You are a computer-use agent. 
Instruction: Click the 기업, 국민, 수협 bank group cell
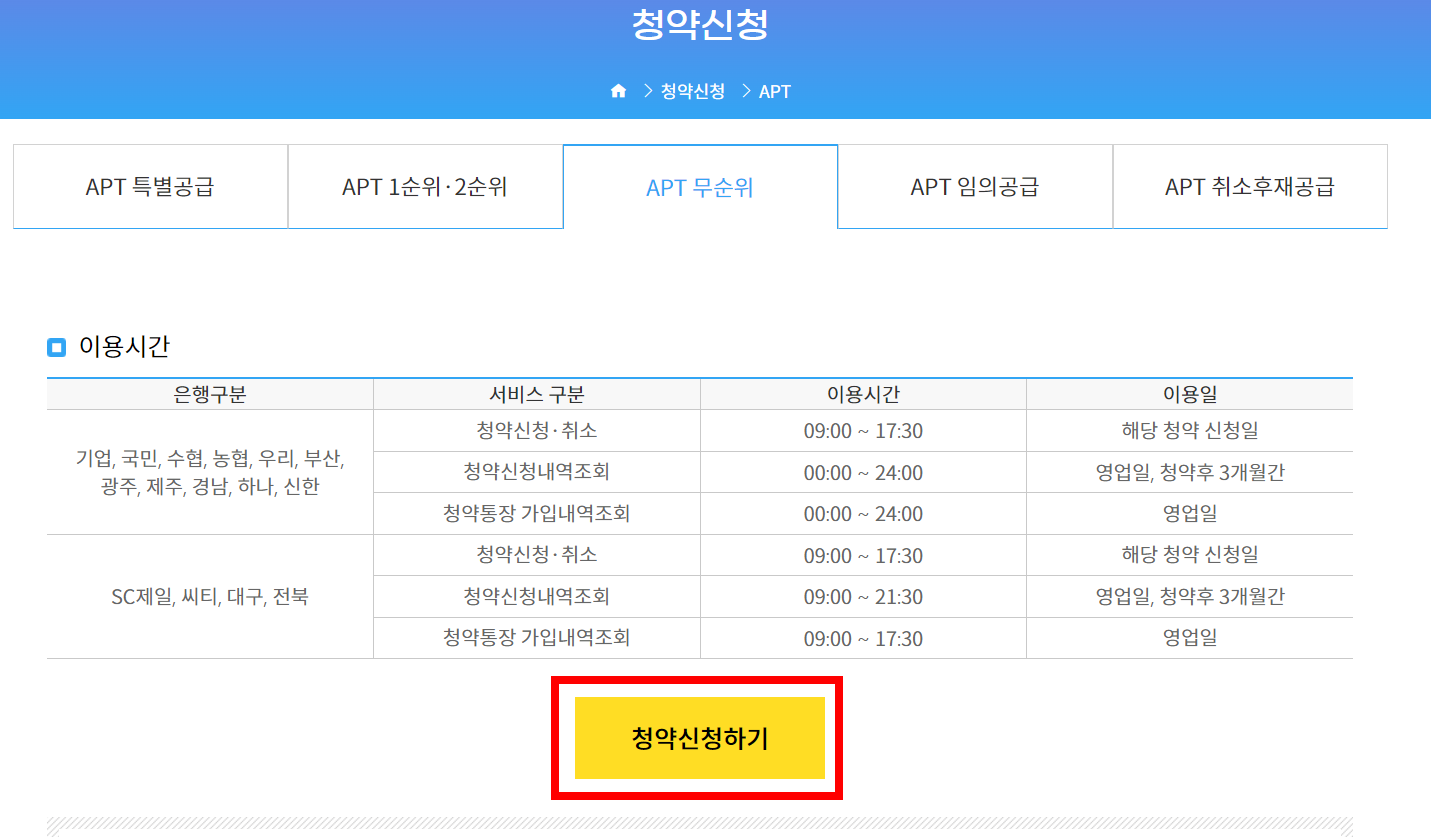click(x=209, y=472)
